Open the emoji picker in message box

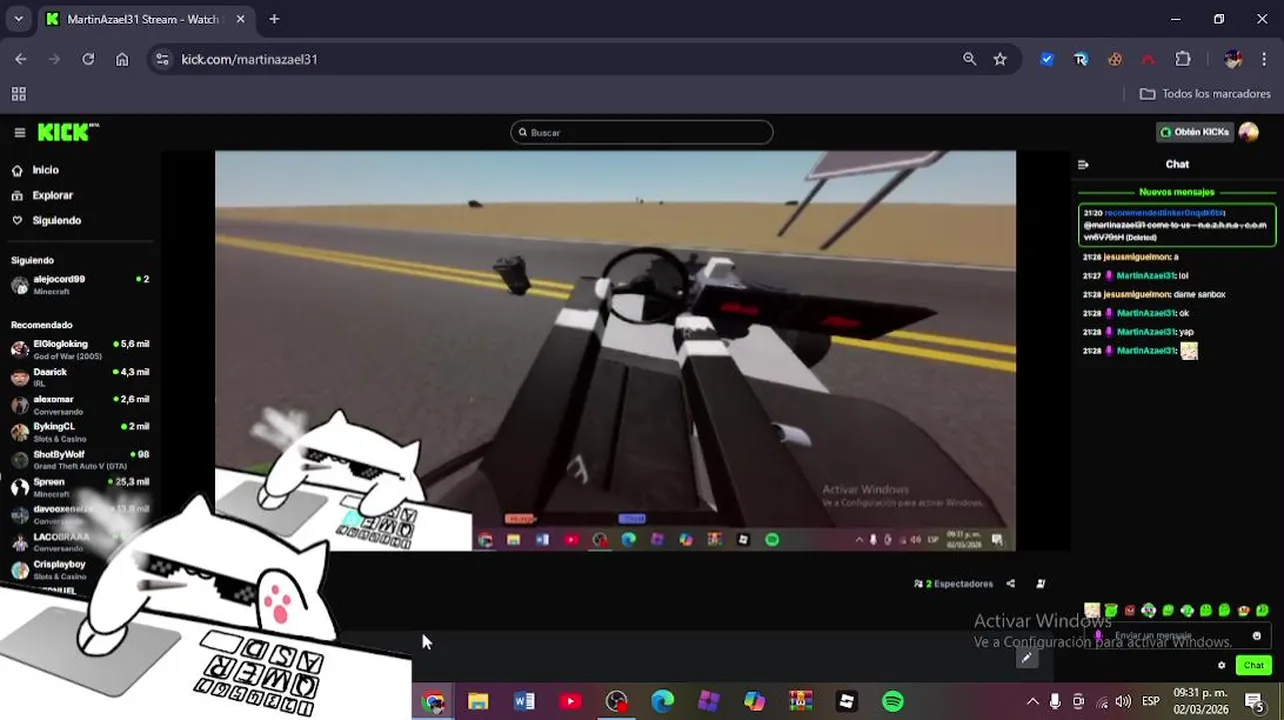(1257, 636)
